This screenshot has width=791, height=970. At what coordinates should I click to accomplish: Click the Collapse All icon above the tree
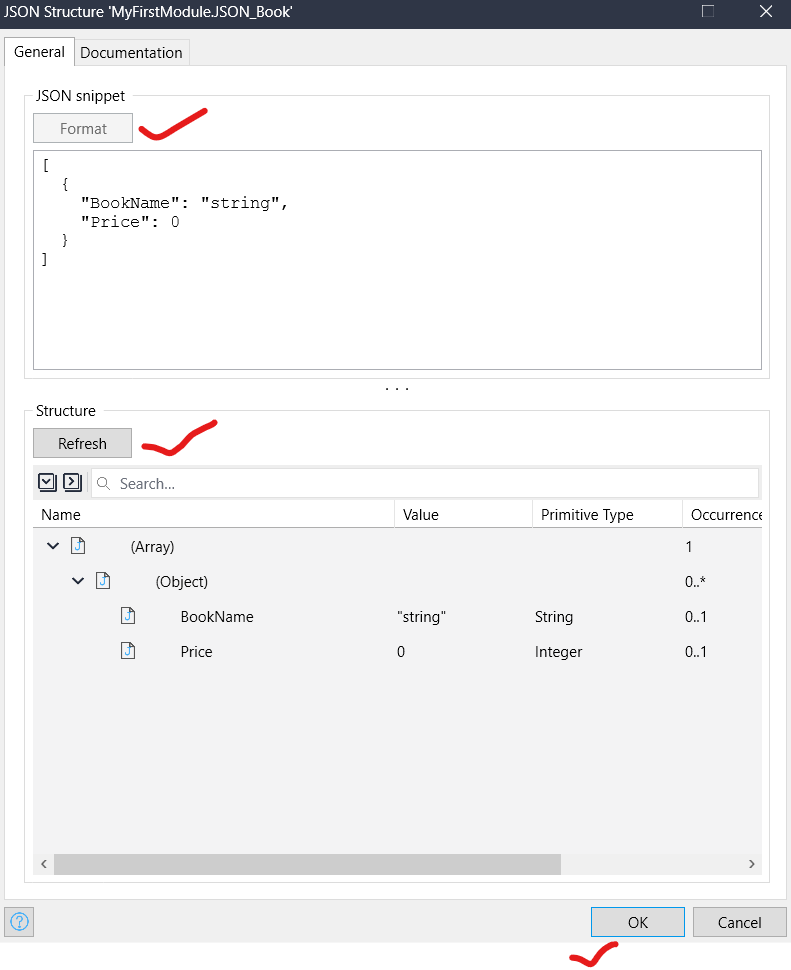72,483
